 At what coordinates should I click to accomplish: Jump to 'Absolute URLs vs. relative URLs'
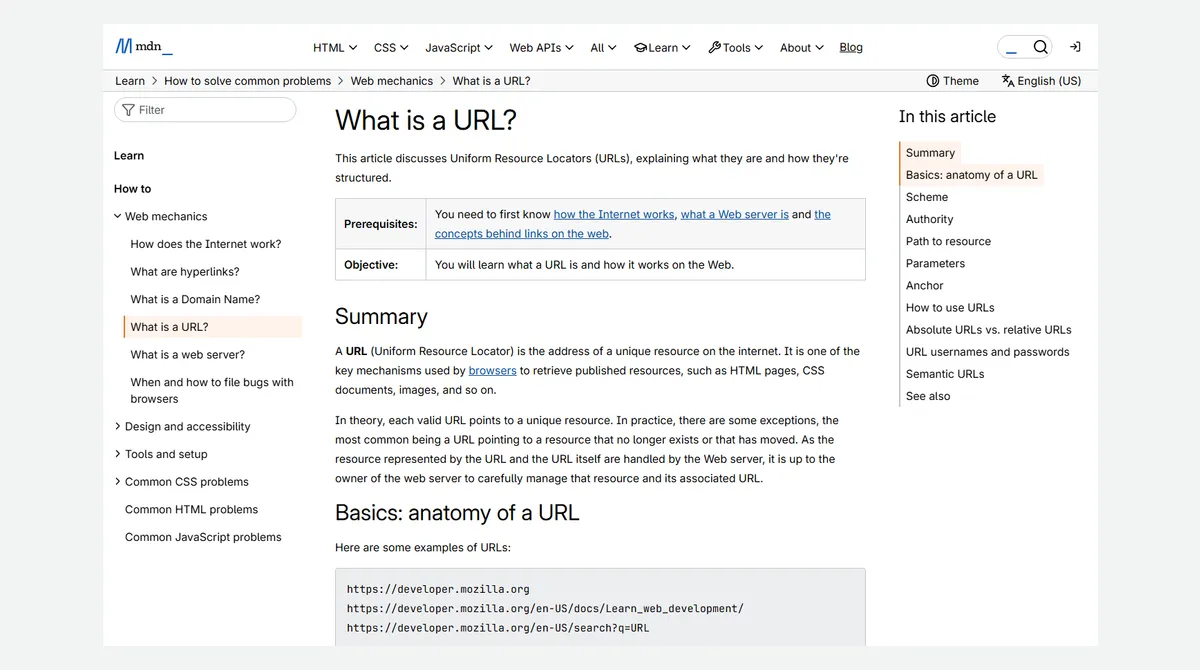tap(989, 330)
